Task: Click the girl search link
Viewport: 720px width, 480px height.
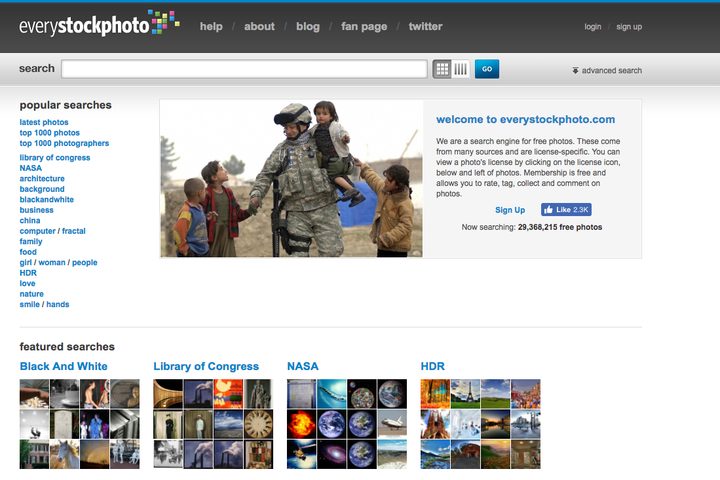Action: pos(26,263)
